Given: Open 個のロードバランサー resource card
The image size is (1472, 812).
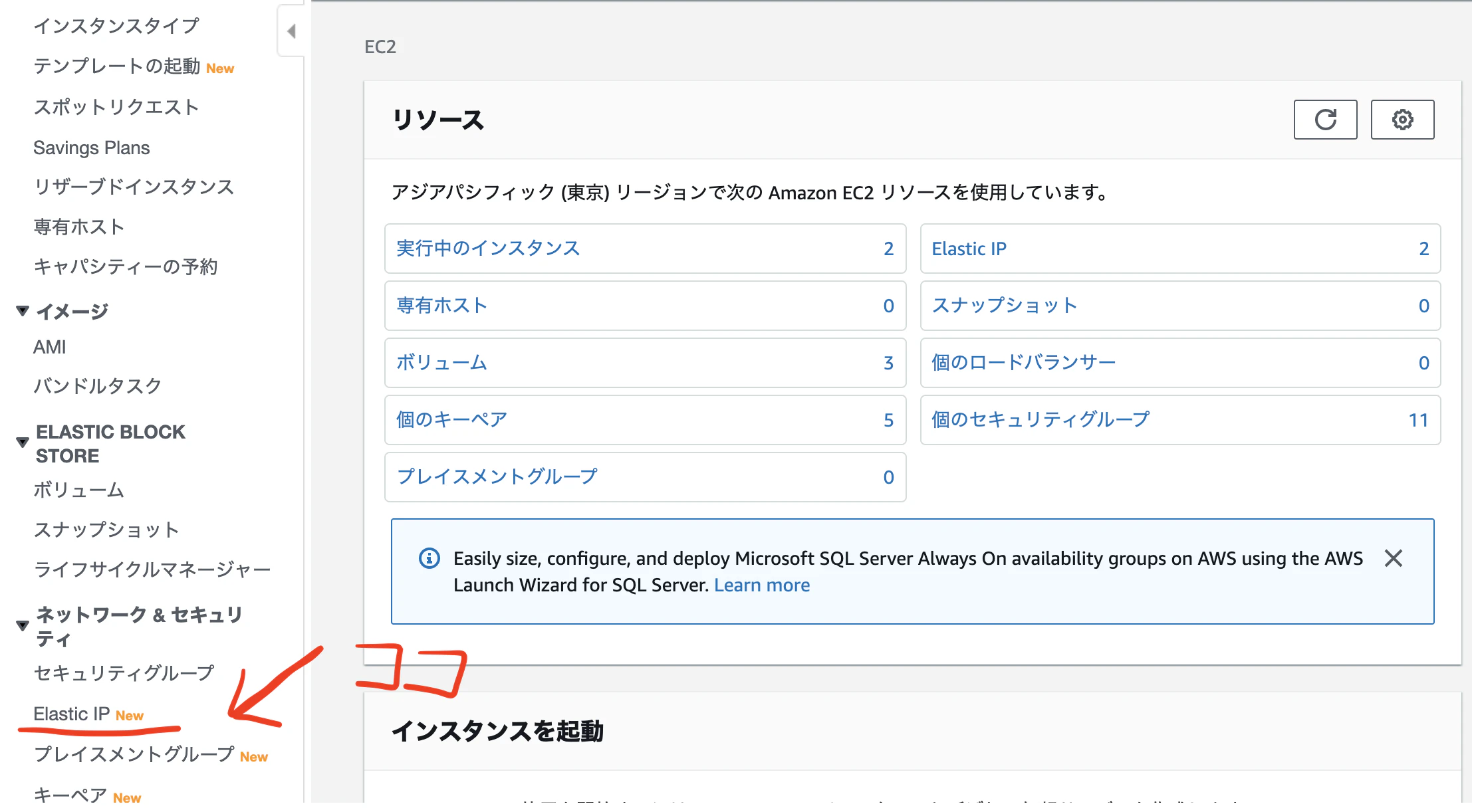Looking at the screenshot, I should click(1180, 363).
